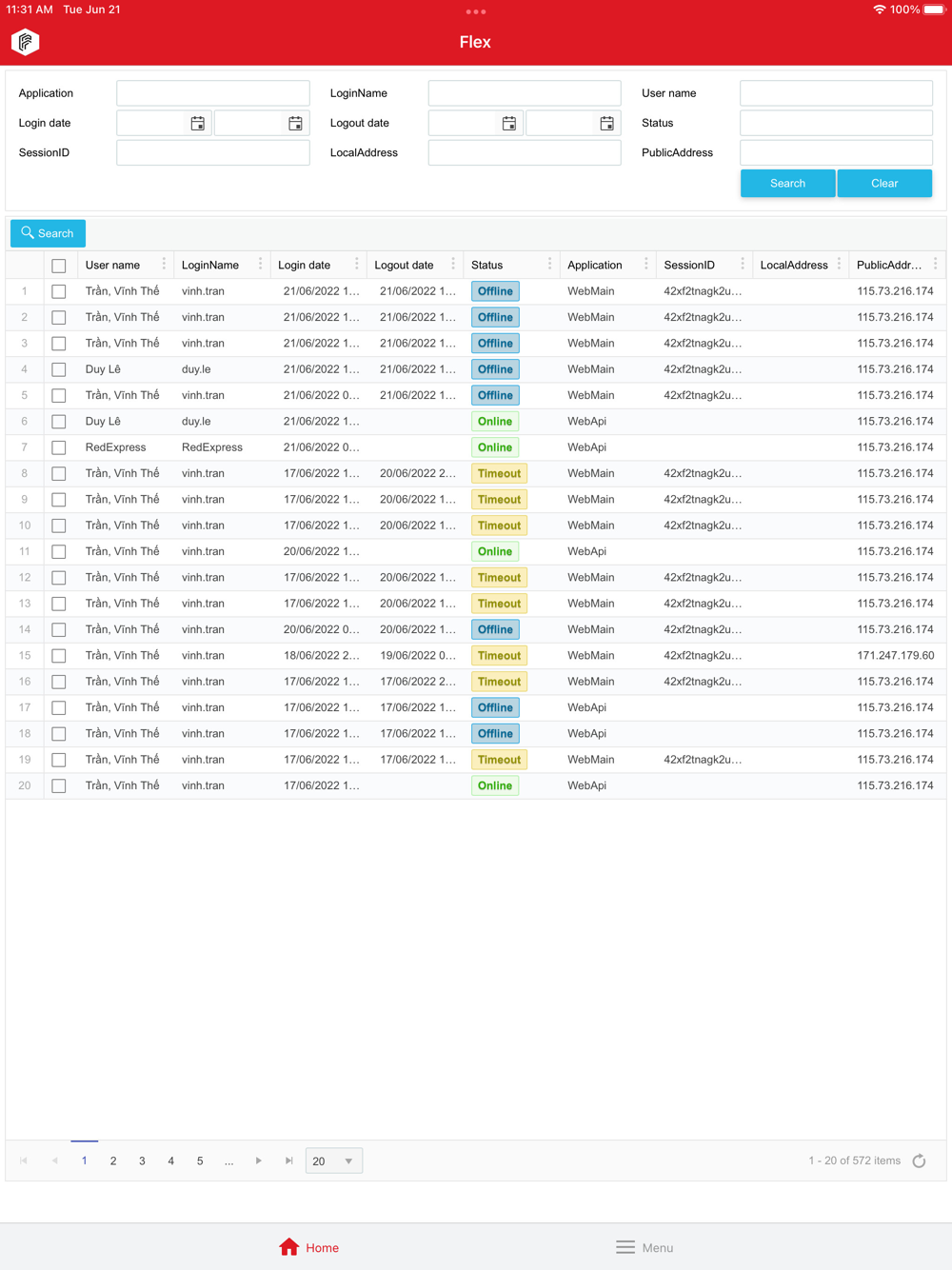Open Logout date start calendar picker
The image size is (952, 1270).
[509, 123]
